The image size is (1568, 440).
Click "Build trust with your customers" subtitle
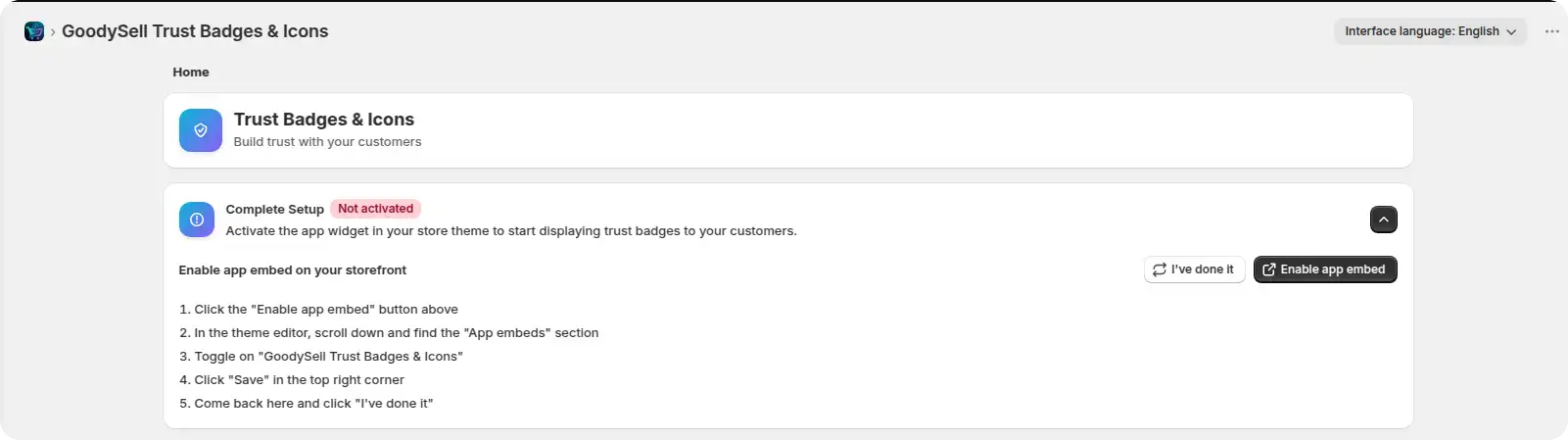(x=327, y=142)
